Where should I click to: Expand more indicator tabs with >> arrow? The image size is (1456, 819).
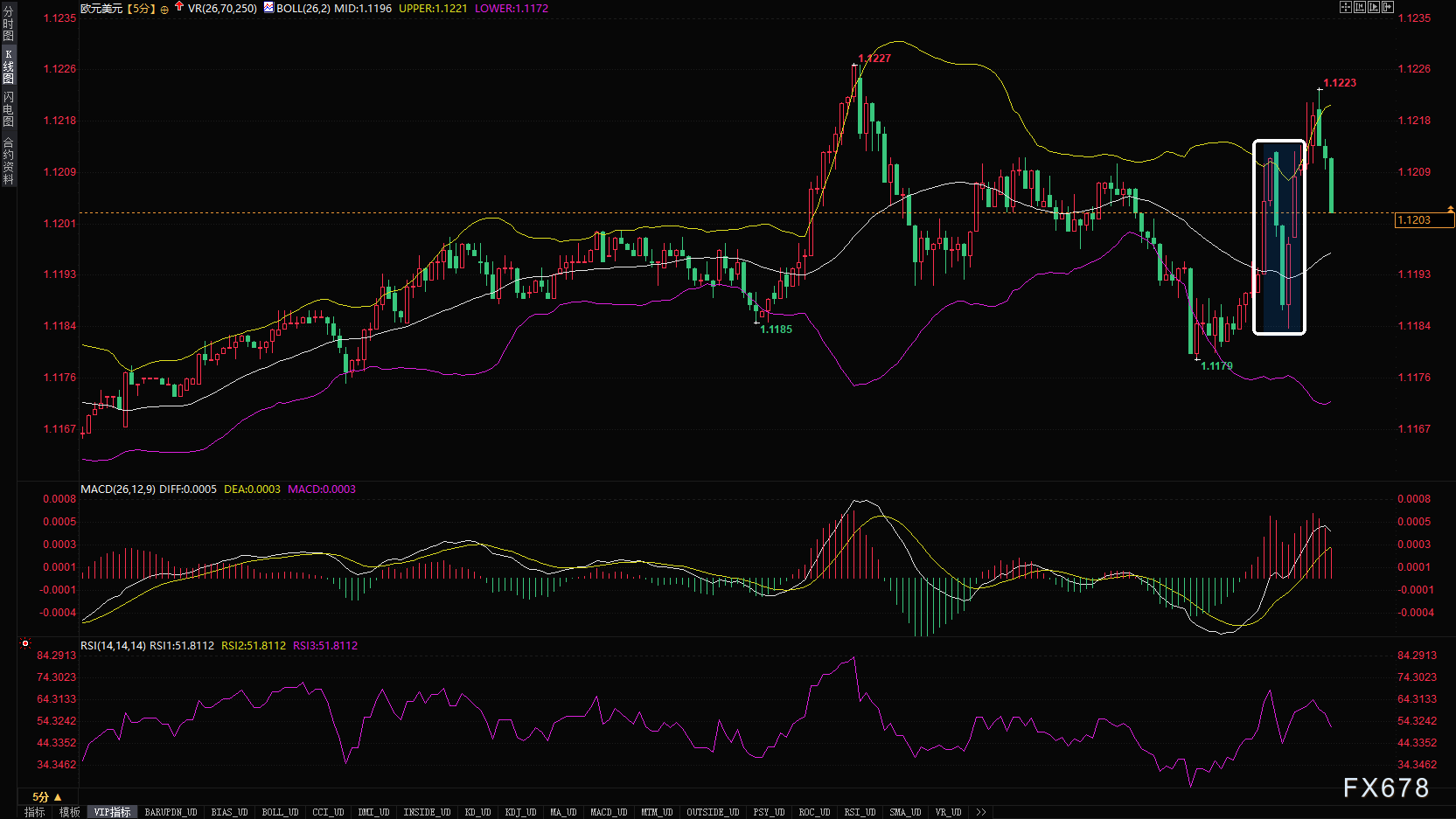click(x=981, y=812)
